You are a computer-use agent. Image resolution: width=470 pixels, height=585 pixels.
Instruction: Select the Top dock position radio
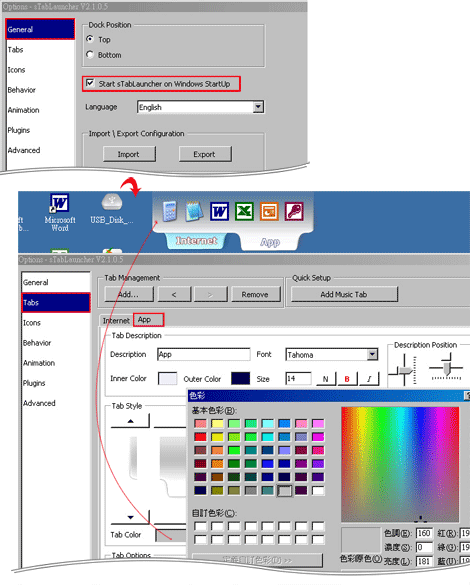[90, 39]
